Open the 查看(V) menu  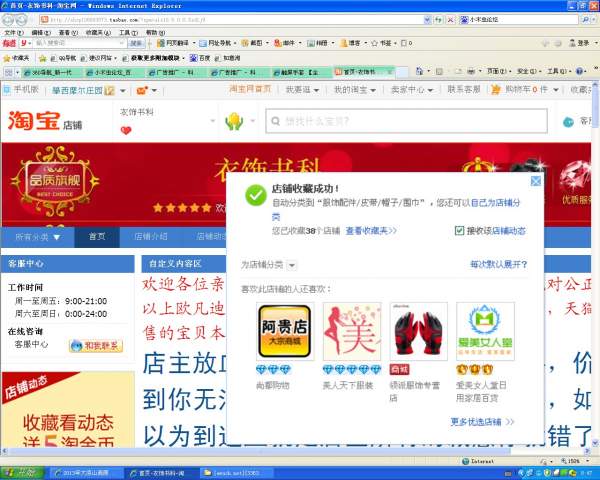pyautogui.click(x=68, y=33)
